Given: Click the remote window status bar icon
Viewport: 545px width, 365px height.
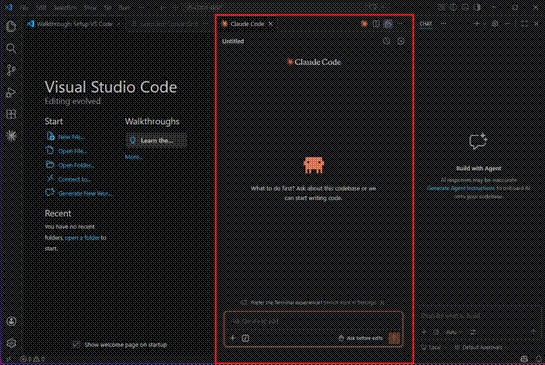Looking at the screenshot, I should click(8, 359).
